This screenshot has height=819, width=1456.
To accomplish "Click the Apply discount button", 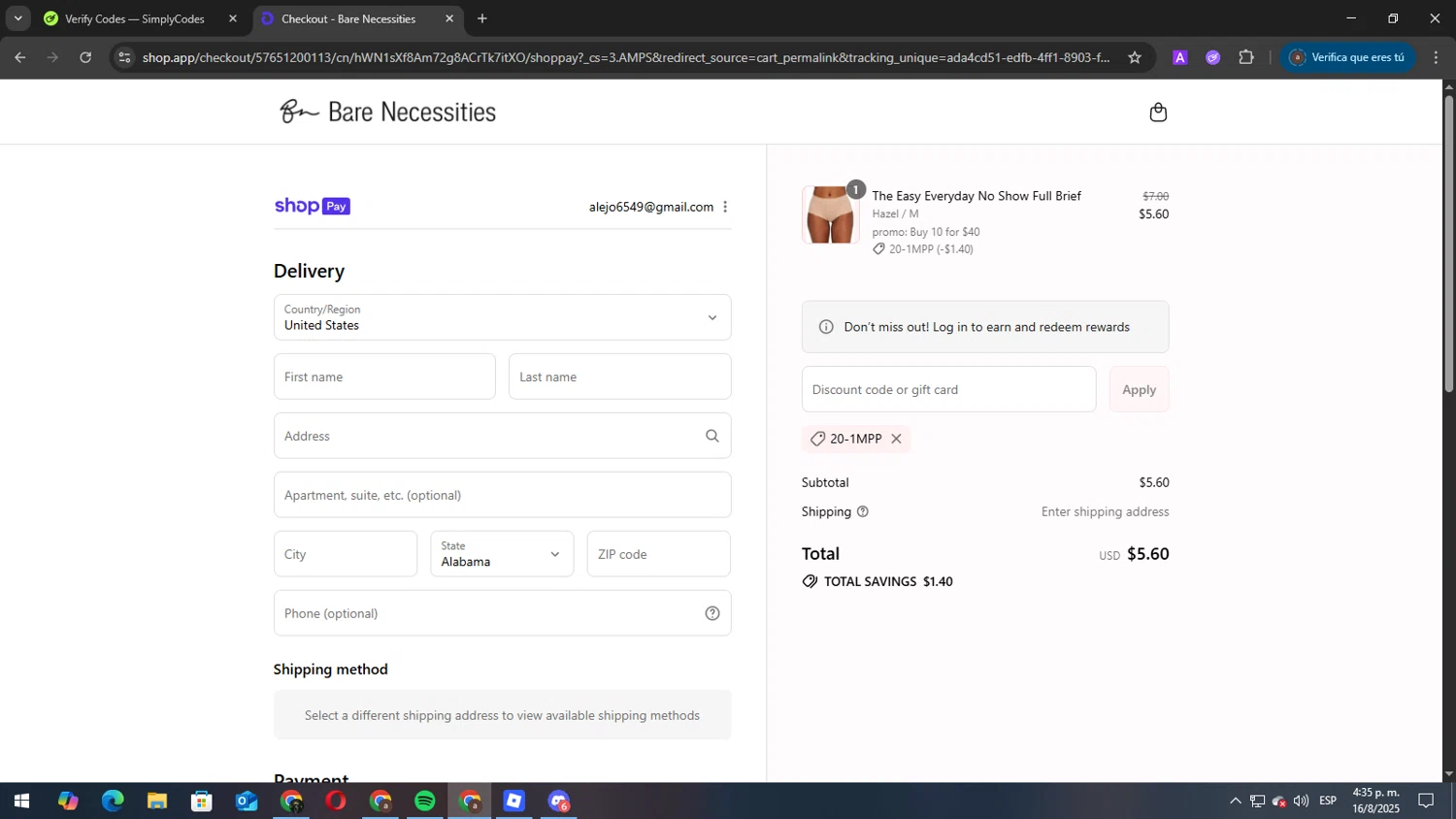I will point(1140,389).
